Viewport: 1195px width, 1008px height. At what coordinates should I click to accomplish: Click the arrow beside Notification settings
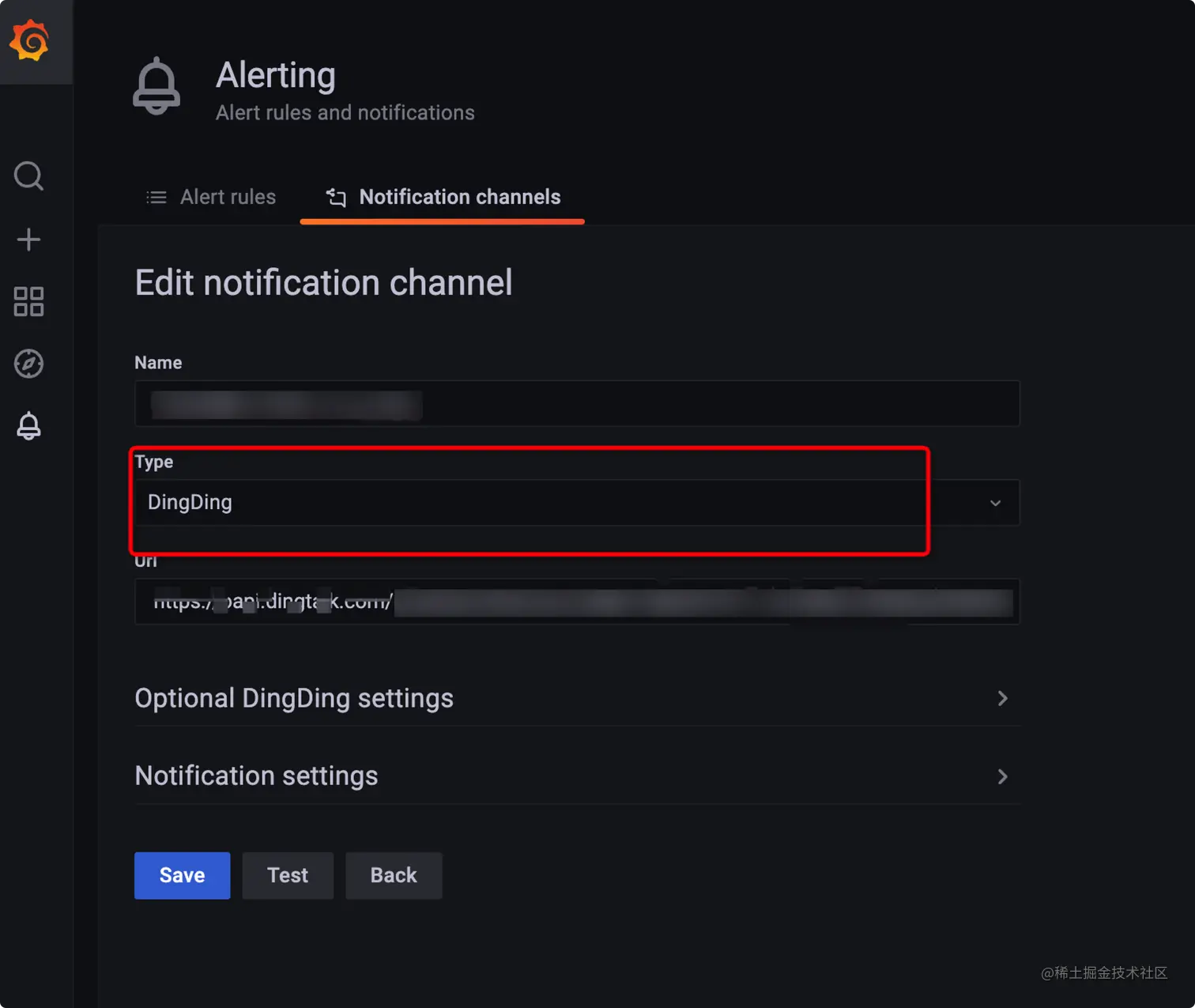tap(1002, 776)
